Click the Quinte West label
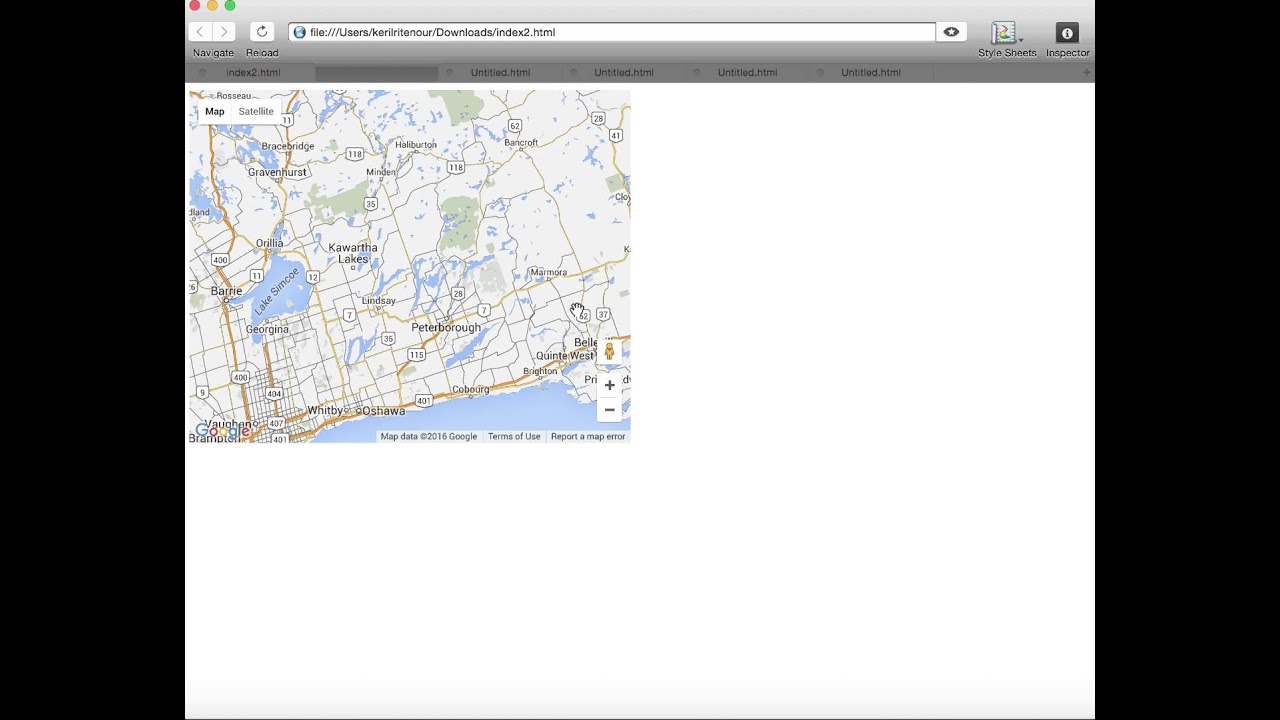 point(565,355)
